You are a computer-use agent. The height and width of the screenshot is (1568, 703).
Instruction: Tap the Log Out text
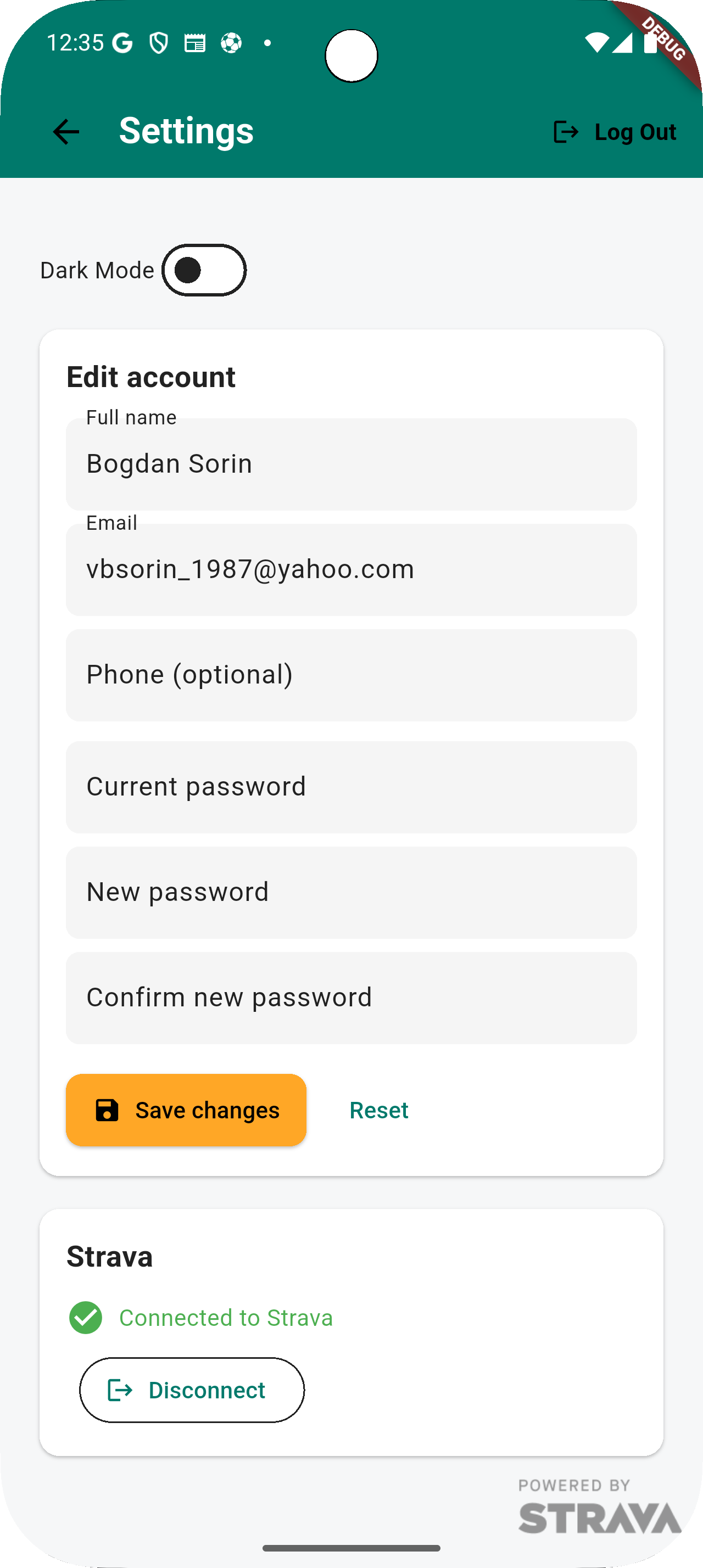(x=635, y=131)
